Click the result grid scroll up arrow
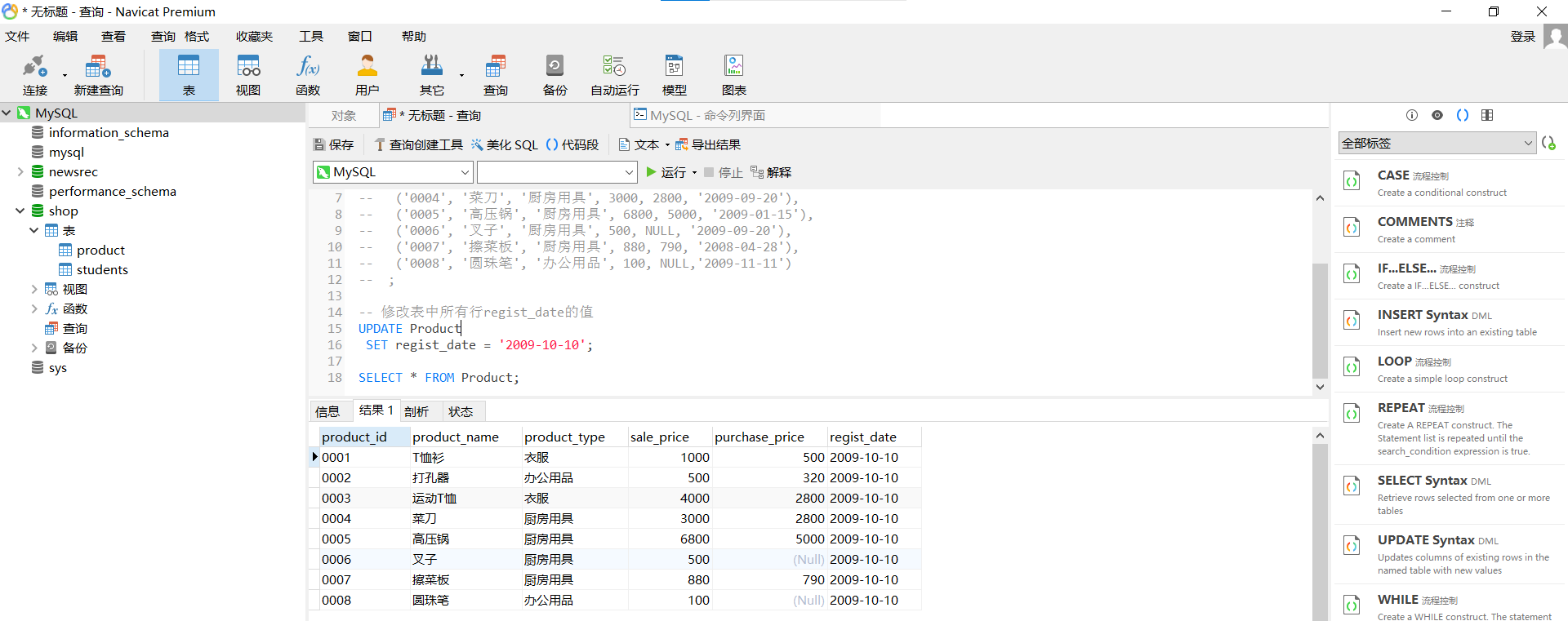1568x621 pixels. [x=1320, y=436]
